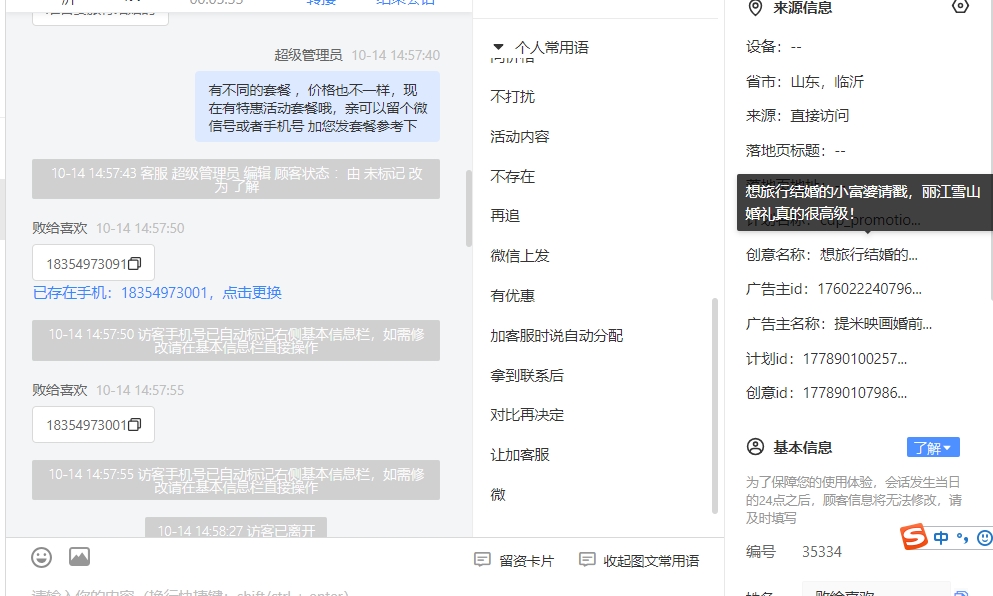This screenshot has height=596, width=993.
Task: Click the 创意id row
Action: tap(826, 393)
